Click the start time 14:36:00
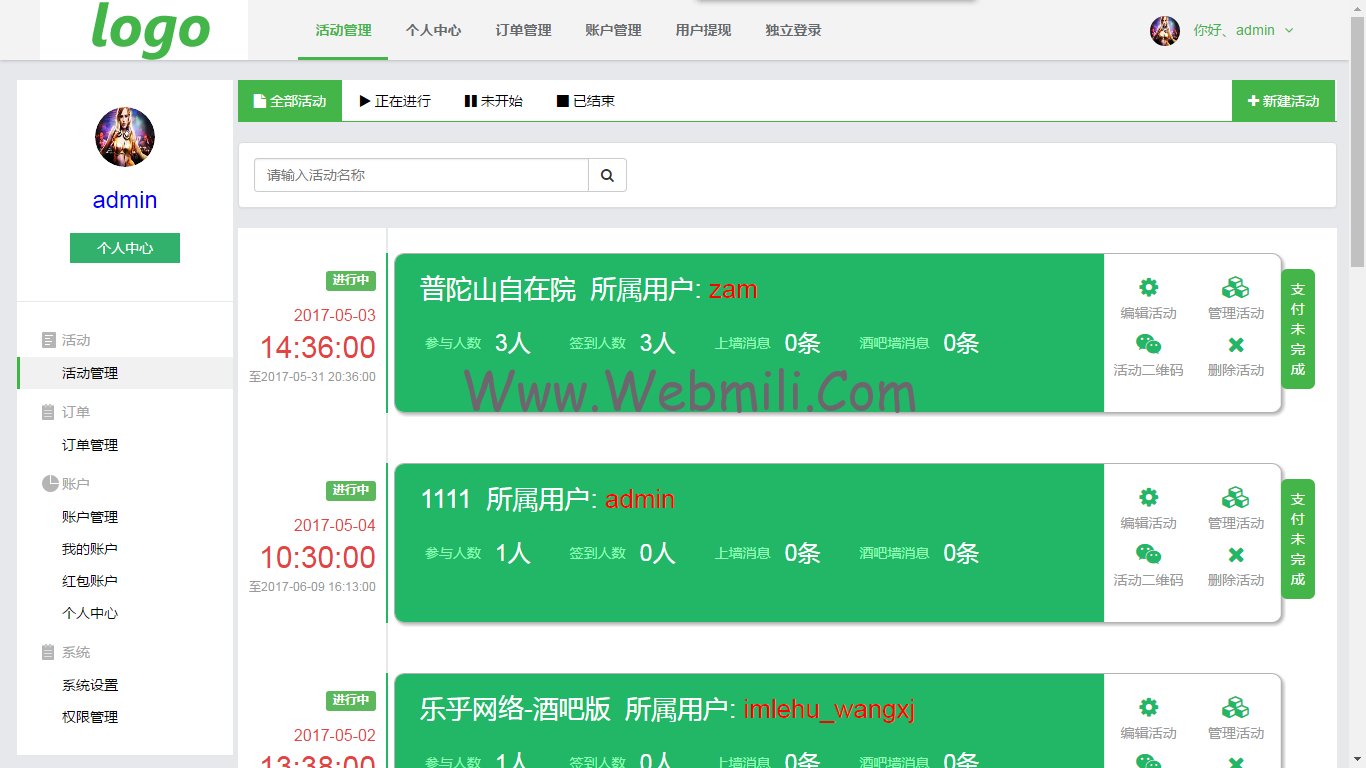The height and width of the screenshot is (768, 1366). (x=318, y=348)
